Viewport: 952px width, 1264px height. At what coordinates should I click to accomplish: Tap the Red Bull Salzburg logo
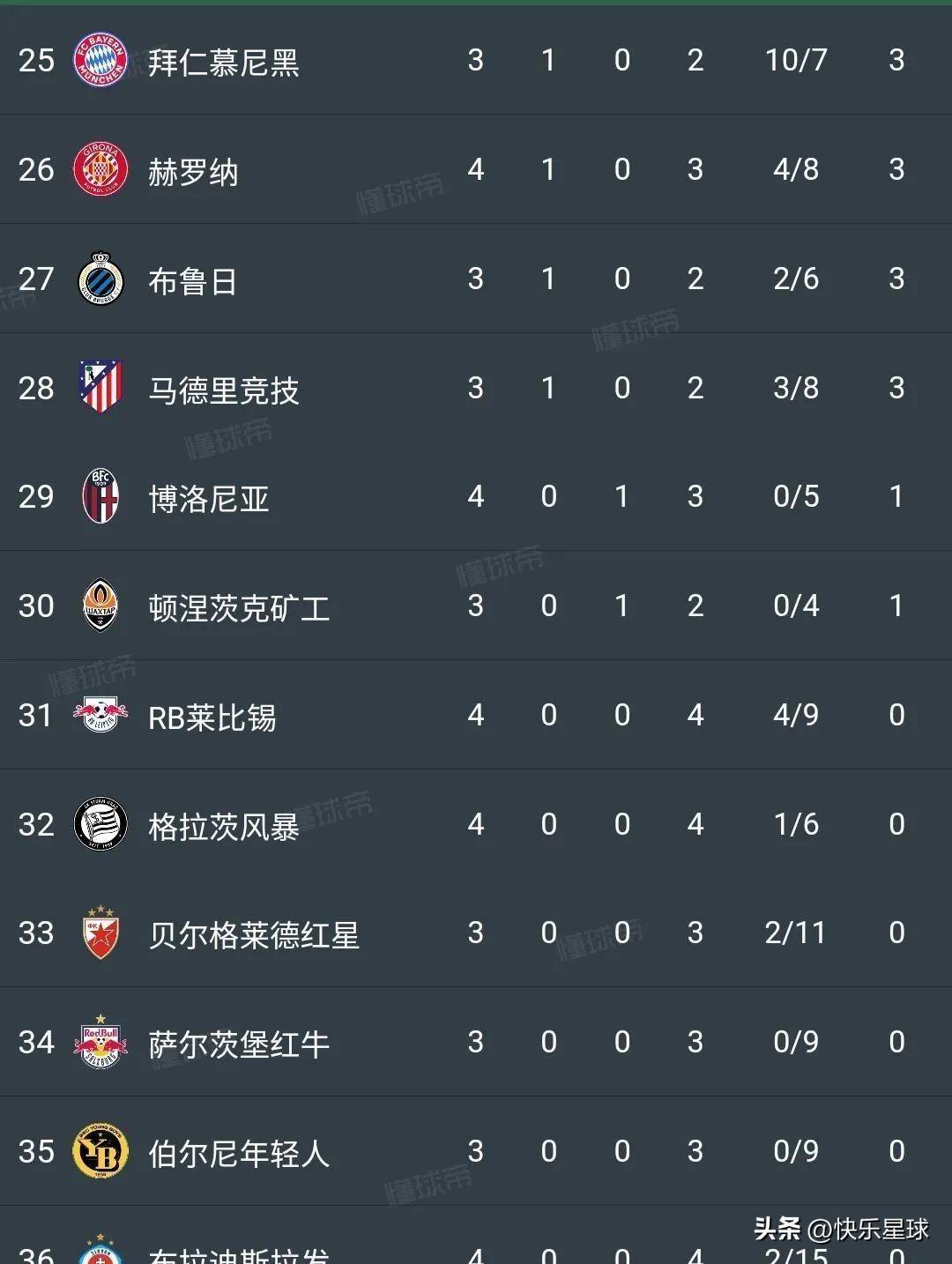(100, 1042)
